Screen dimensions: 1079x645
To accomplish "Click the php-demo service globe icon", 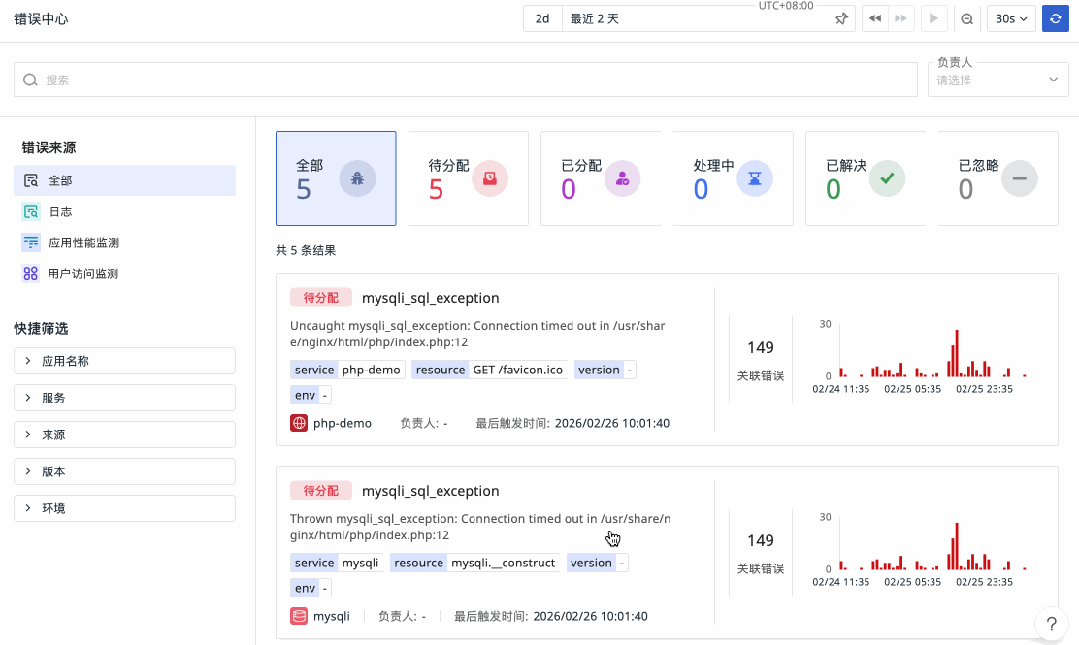I will 297,423.
